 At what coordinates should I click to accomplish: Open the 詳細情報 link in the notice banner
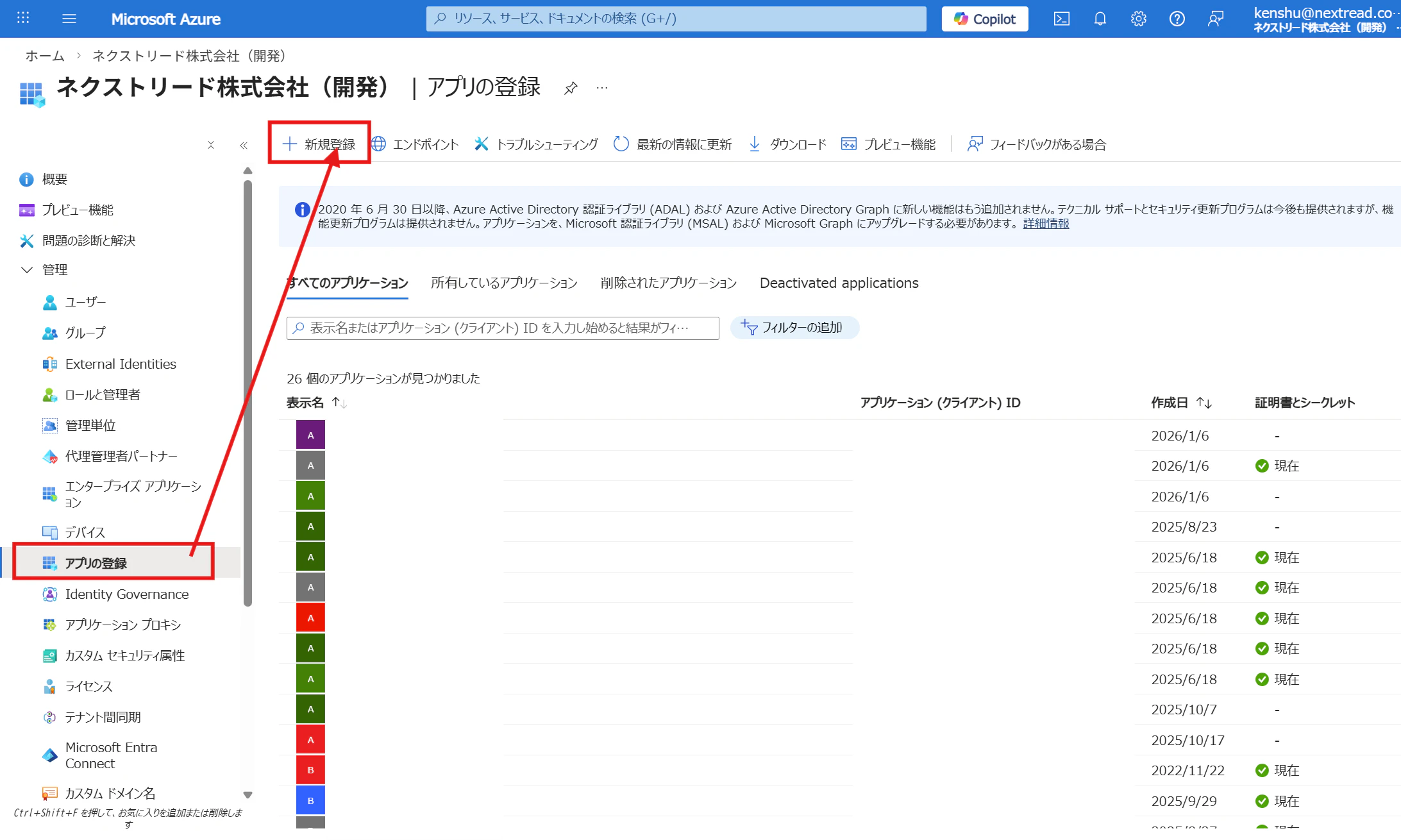tap(1045, 224)
